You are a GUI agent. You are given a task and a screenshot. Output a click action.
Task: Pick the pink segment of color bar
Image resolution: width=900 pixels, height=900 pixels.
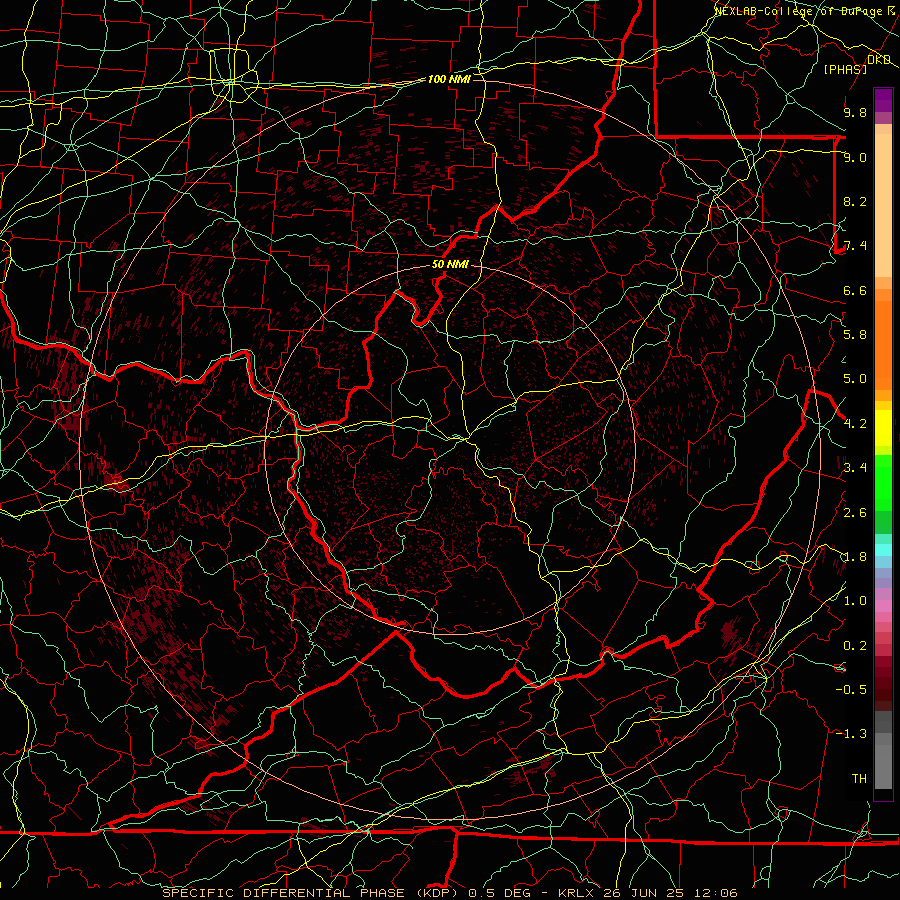pyautogui.click(x=883, y=606)
